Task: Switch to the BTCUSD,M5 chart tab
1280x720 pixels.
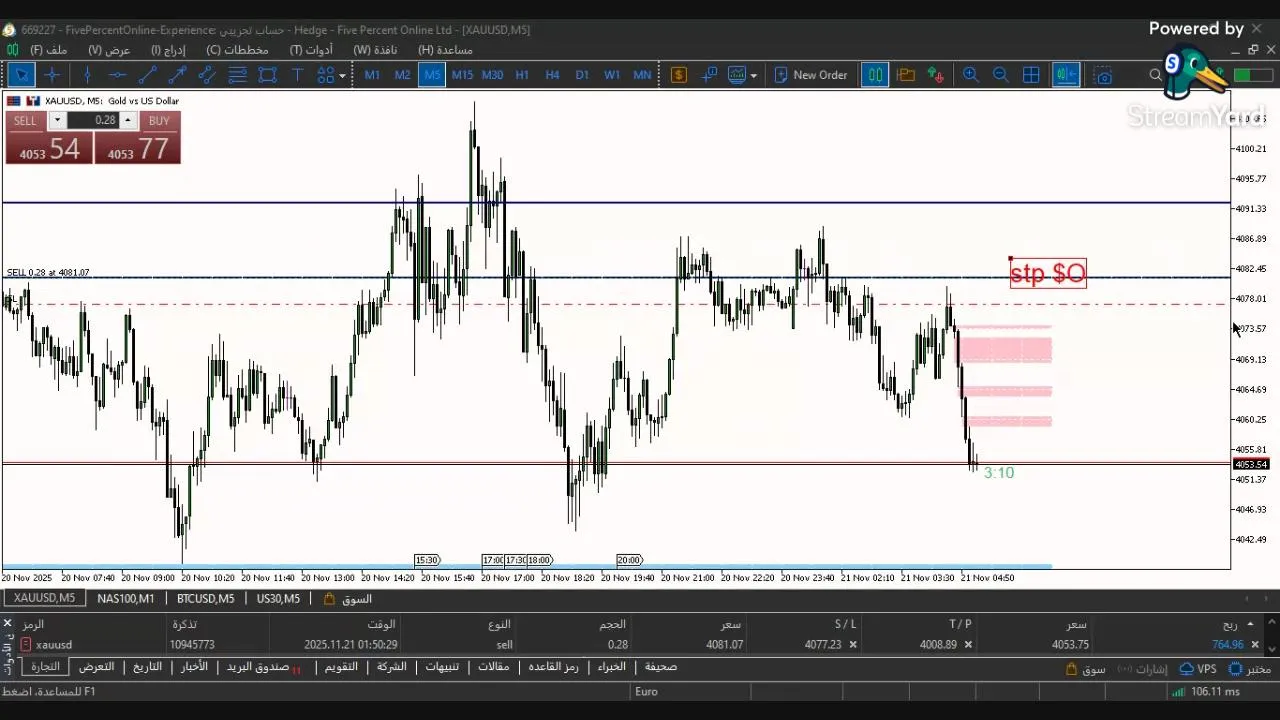Action: click(205, 598)
